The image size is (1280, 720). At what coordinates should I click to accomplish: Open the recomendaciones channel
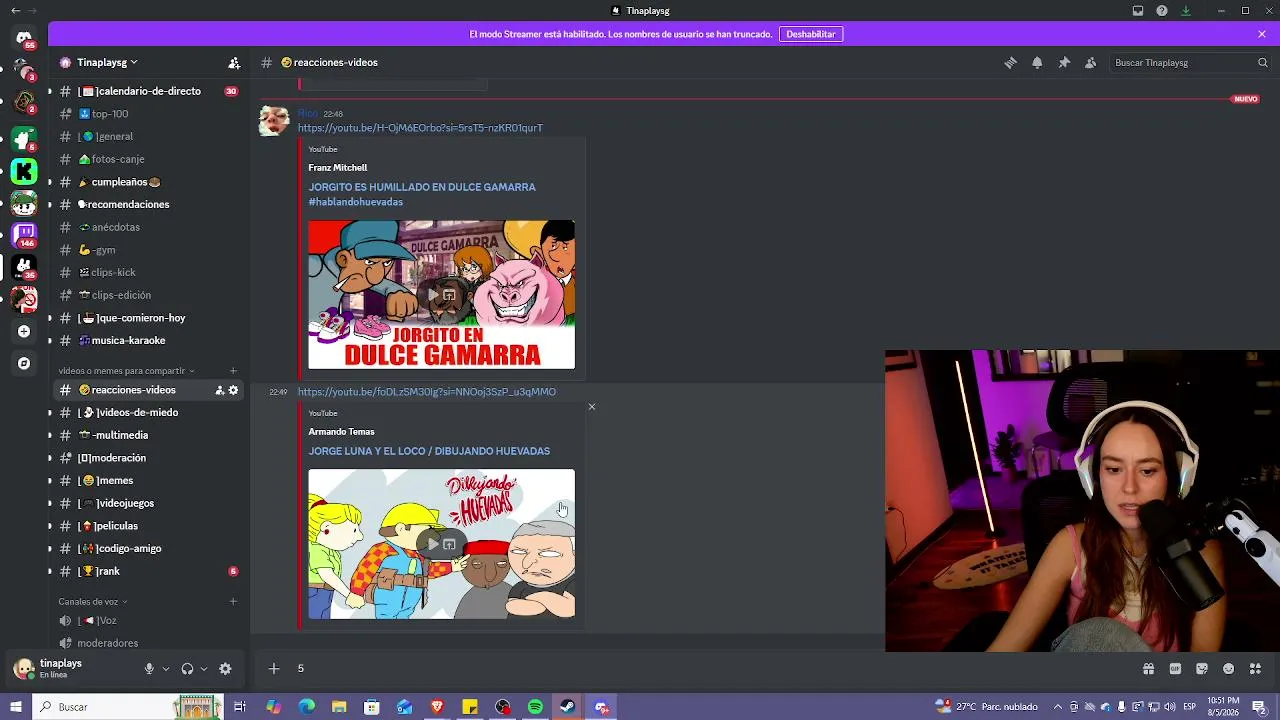click(148, 205)
